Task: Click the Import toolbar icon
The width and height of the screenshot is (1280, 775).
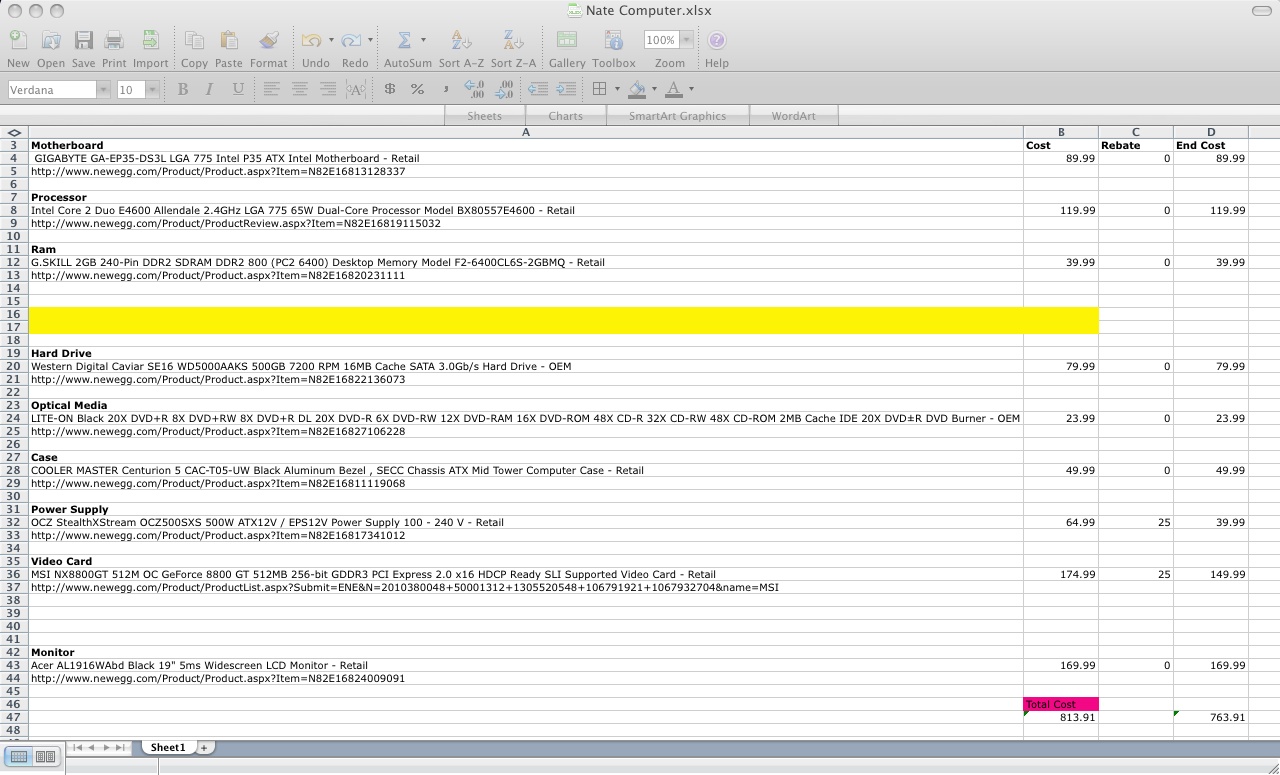Action: point(150,41)
